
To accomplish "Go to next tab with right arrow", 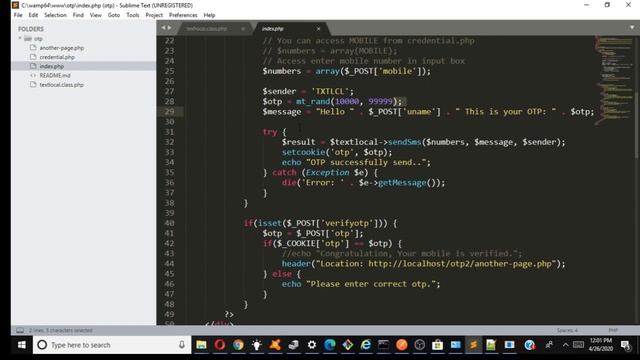I will 169,28.
